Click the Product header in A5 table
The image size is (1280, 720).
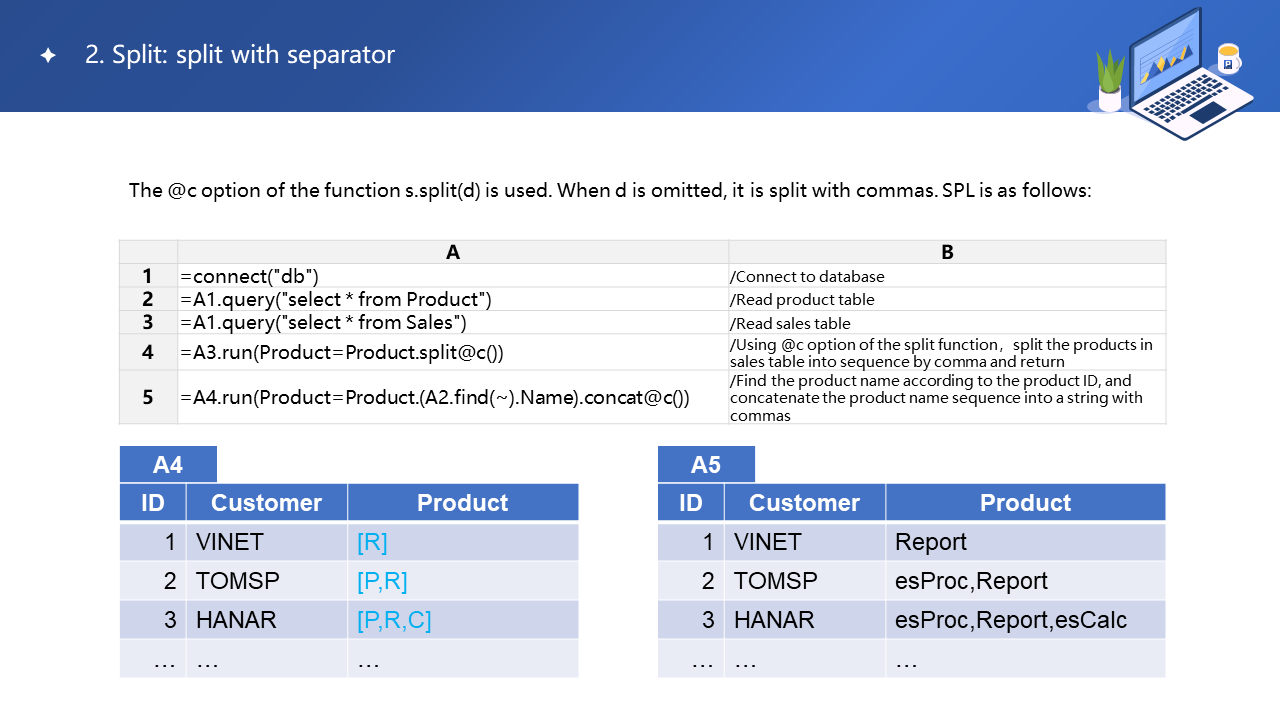(x=1025, y=503)
